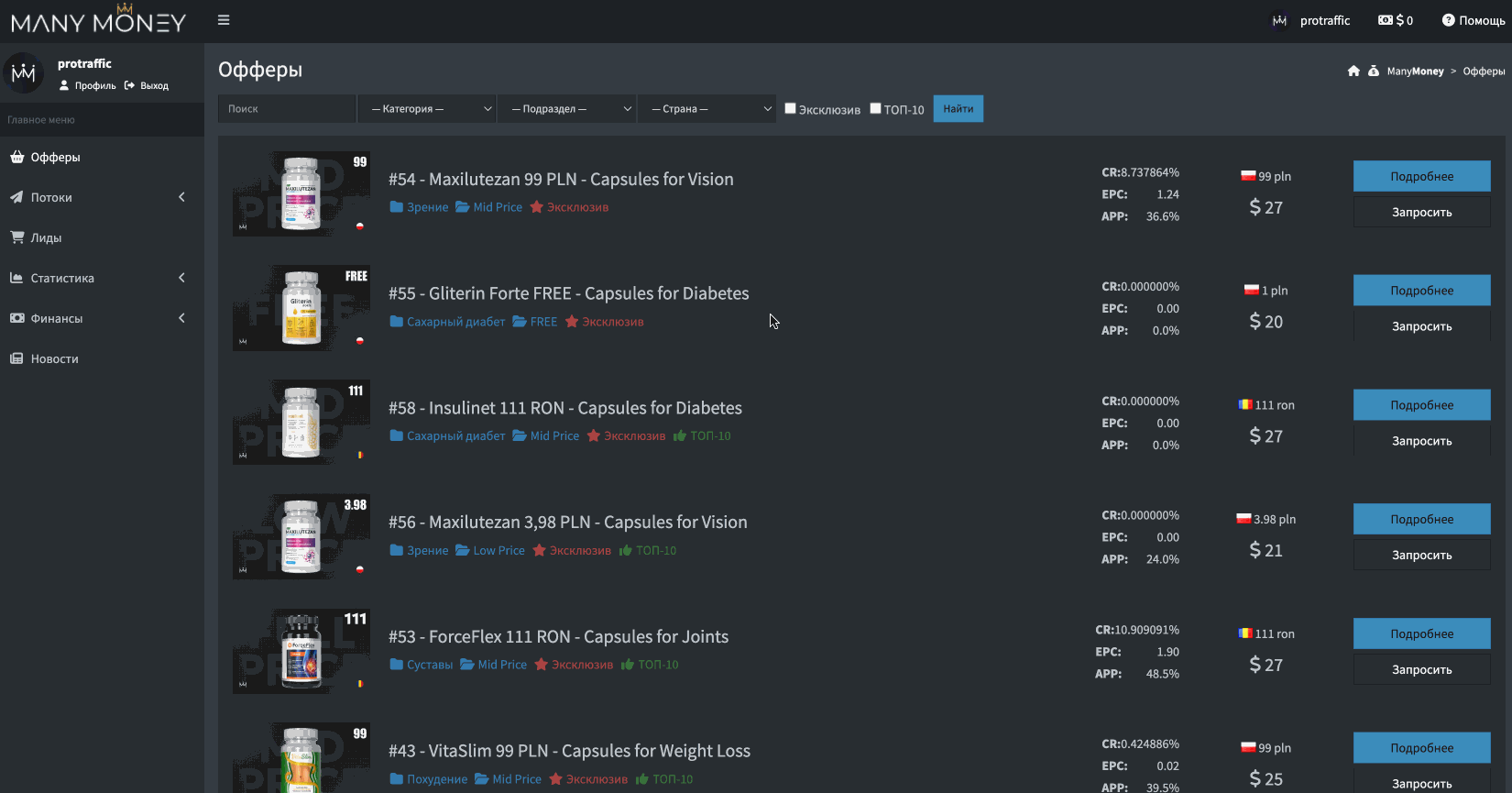The height and width of the screenshot is (793, 1512).
Task: Click the sidebar profile avatar logo
Action: coord(24,73)
